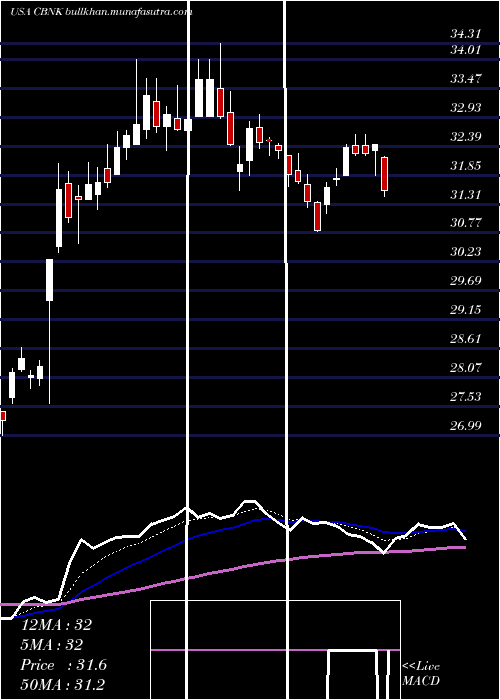Click the 32.39 price axis label

[466, 137]
